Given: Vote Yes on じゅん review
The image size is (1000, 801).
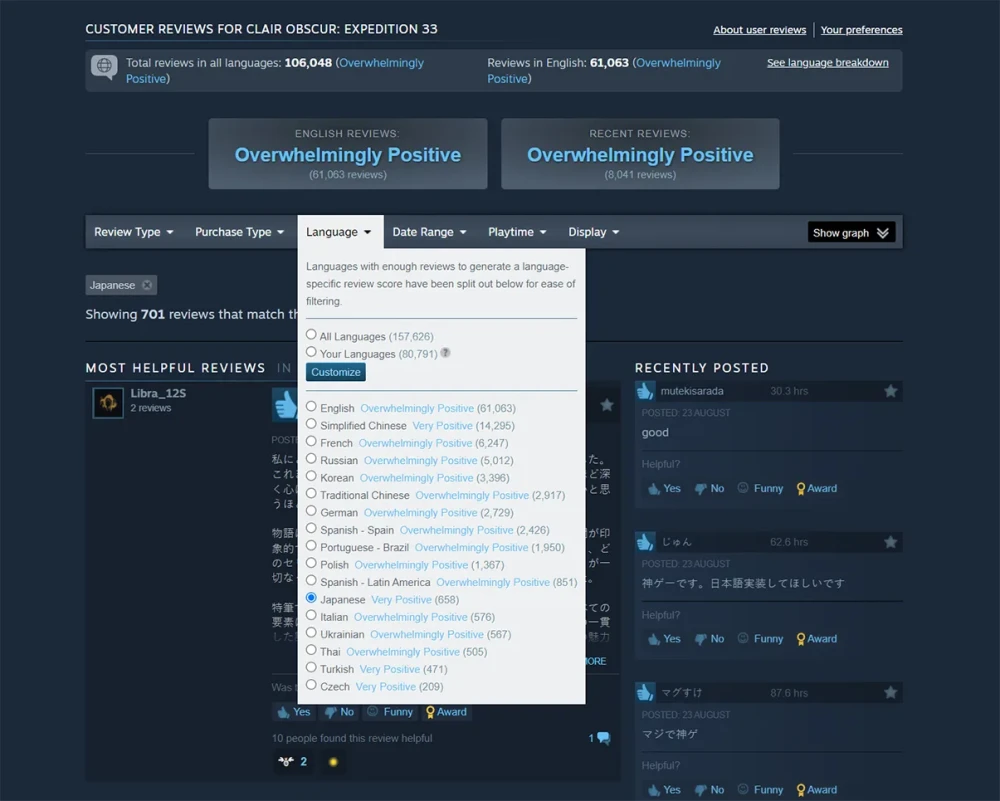Looking at the screenshot, I should coord(665,639).
